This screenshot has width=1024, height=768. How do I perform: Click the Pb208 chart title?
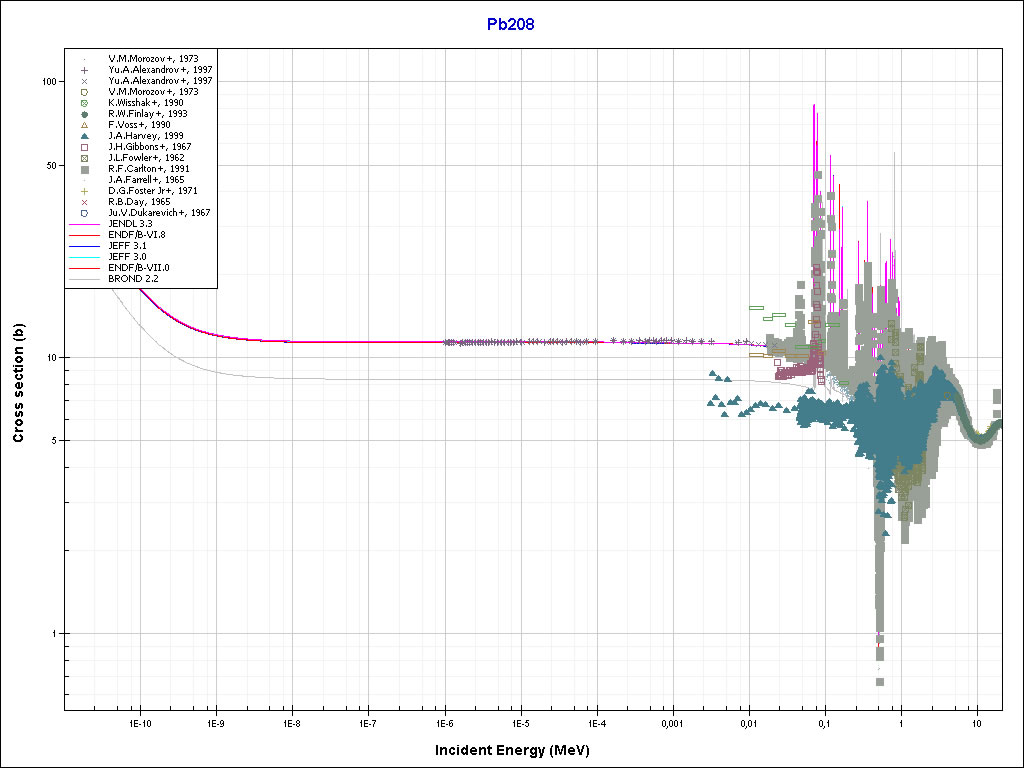(x=511, y=25)
